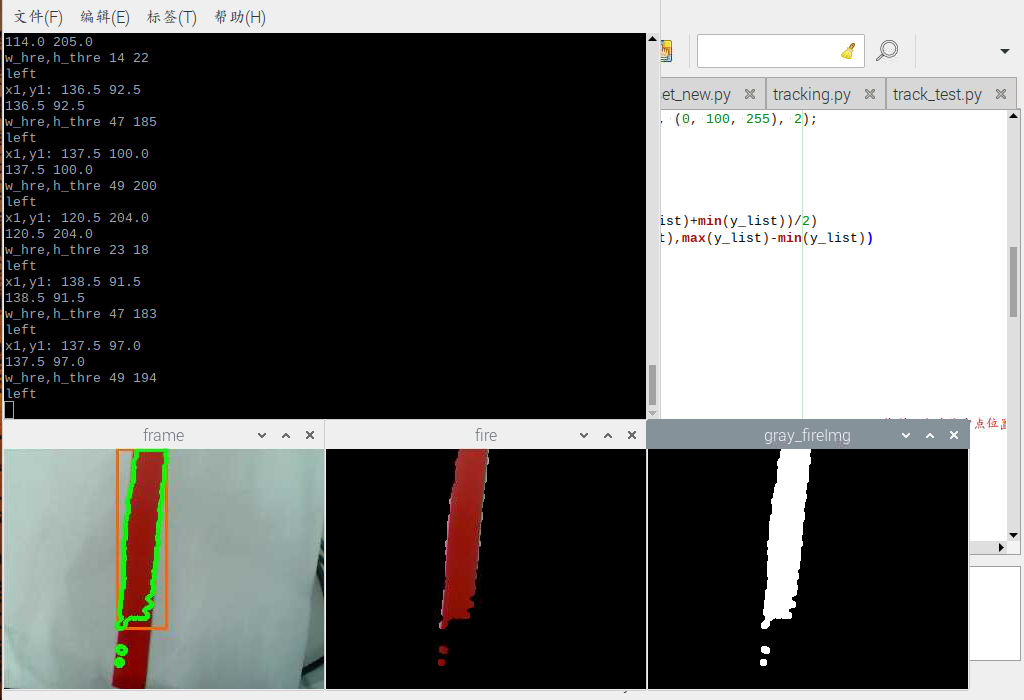The image size is (1024, 700).
Task: Click the search magnifier icon in toolbar
Action: point(887,51)
